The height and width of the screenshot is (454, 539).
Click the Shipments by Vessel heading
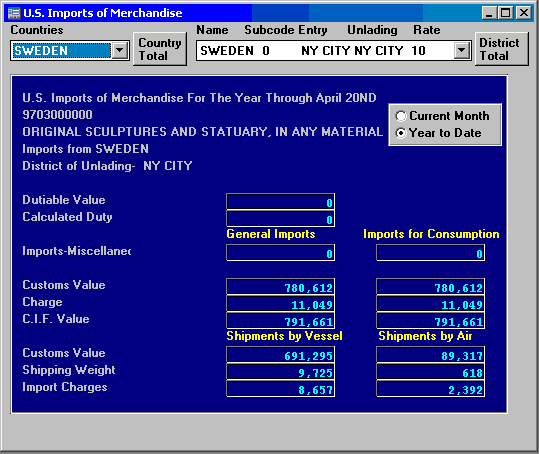click(x=284, y=336)
